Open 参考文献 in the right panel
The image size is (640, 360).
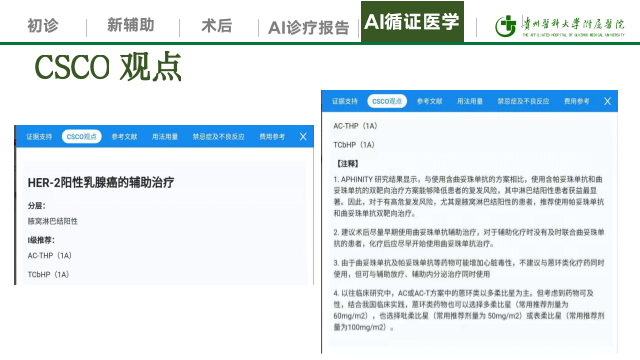pos(429,101)
